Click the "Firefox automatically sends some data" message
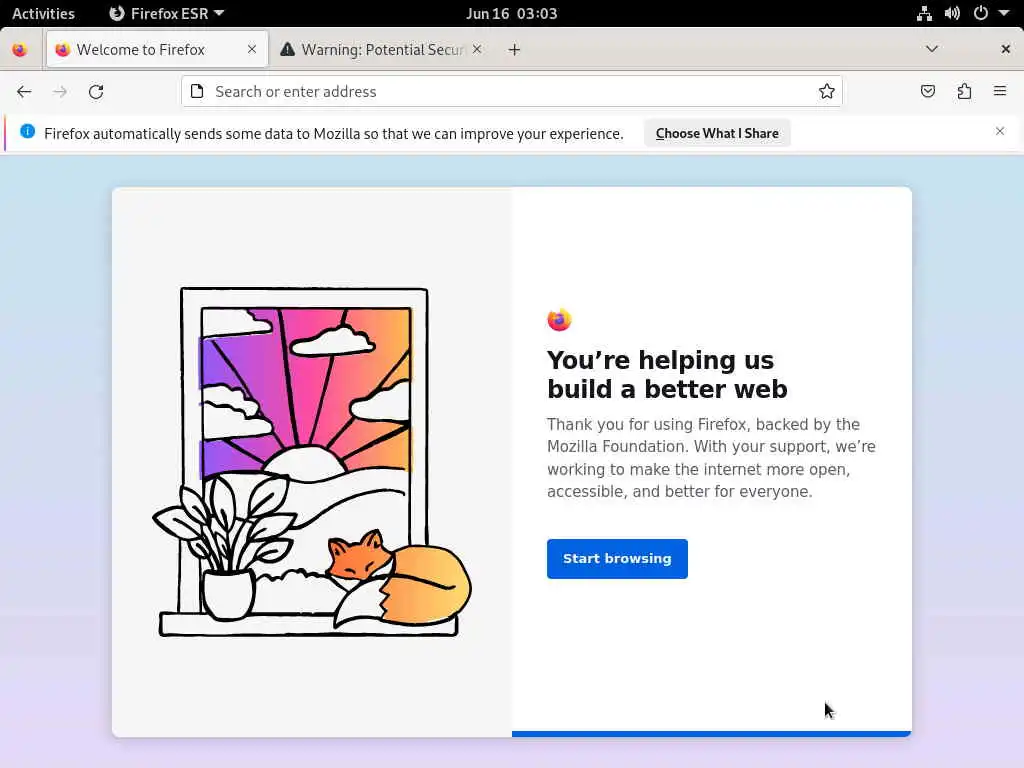Screen dimensions: 1024x768 [334, 134]
